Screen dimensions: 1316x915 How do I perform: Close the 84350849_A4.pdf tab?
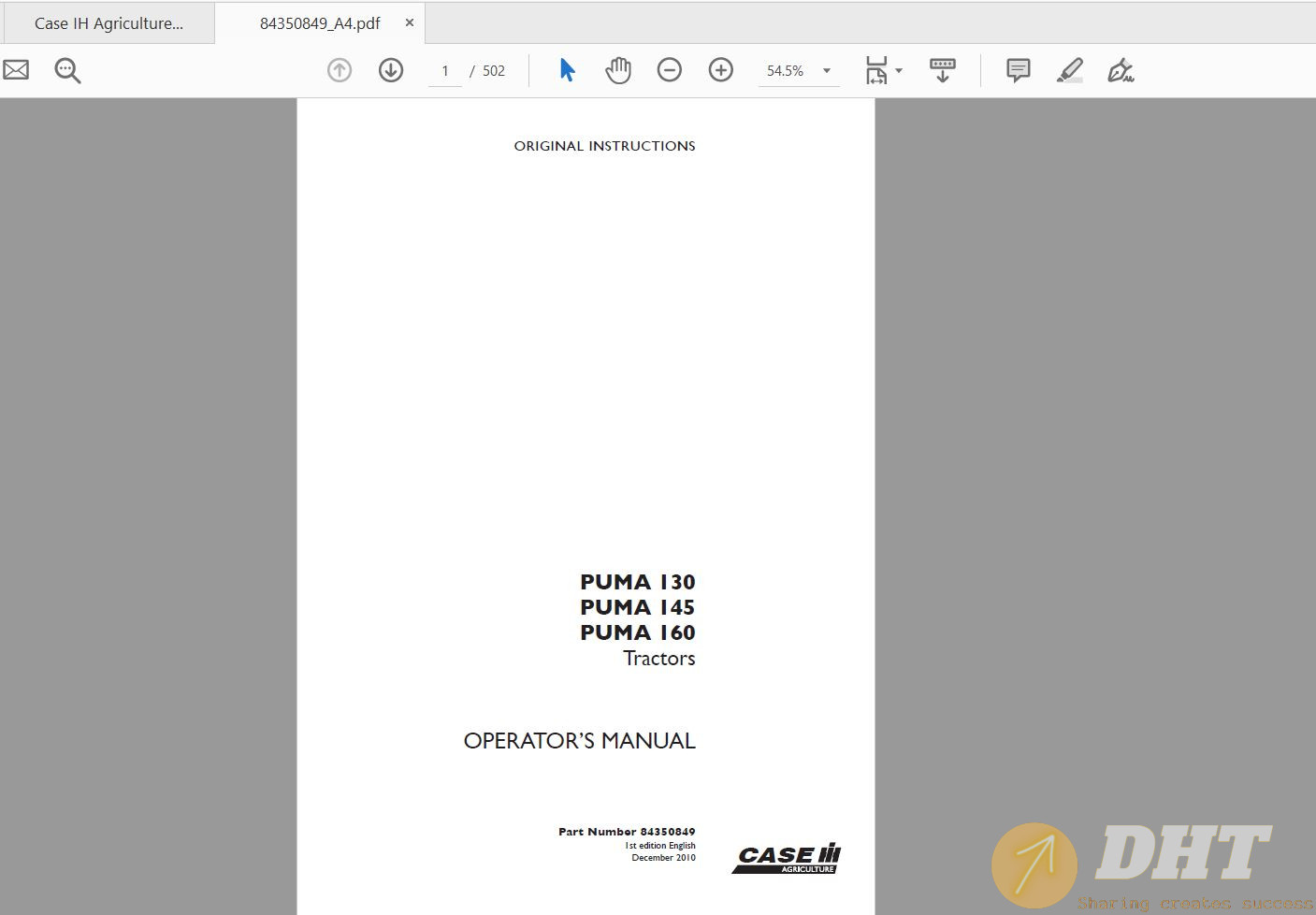pyautogui.click(x=409, y=22)
